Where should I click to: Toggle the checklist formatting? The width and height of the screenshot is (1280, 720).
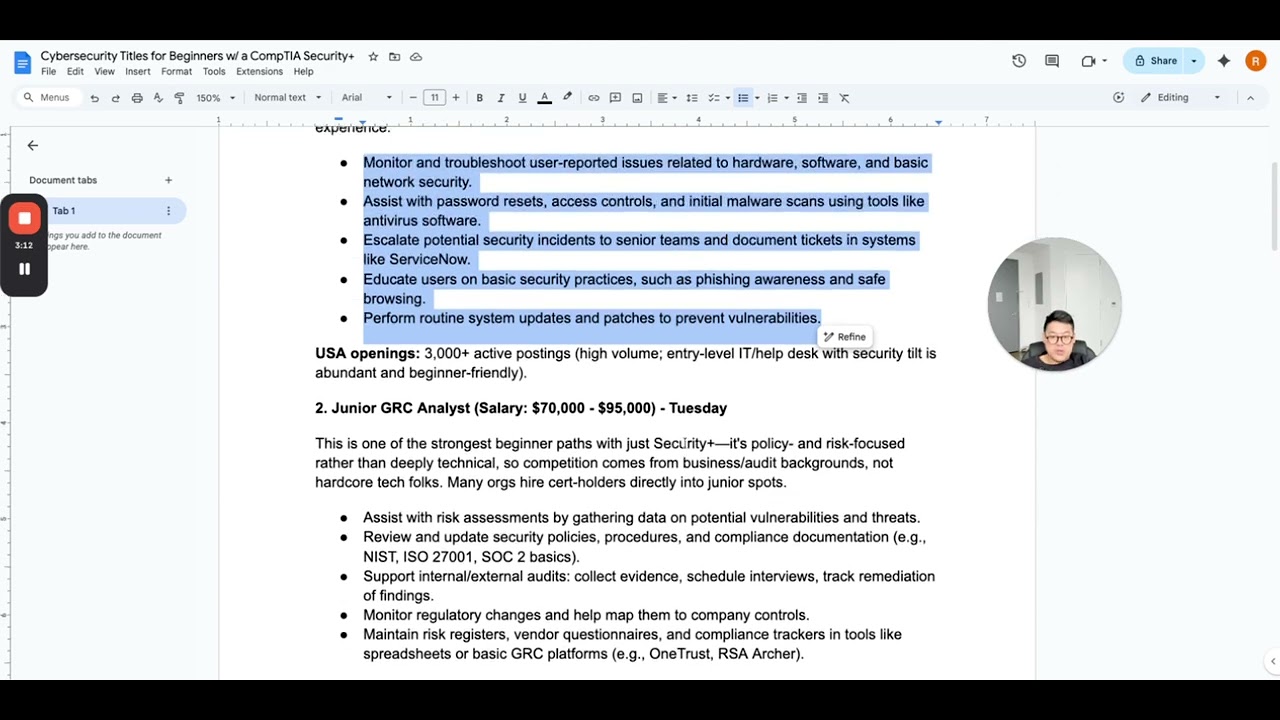(x=714, y=98)
